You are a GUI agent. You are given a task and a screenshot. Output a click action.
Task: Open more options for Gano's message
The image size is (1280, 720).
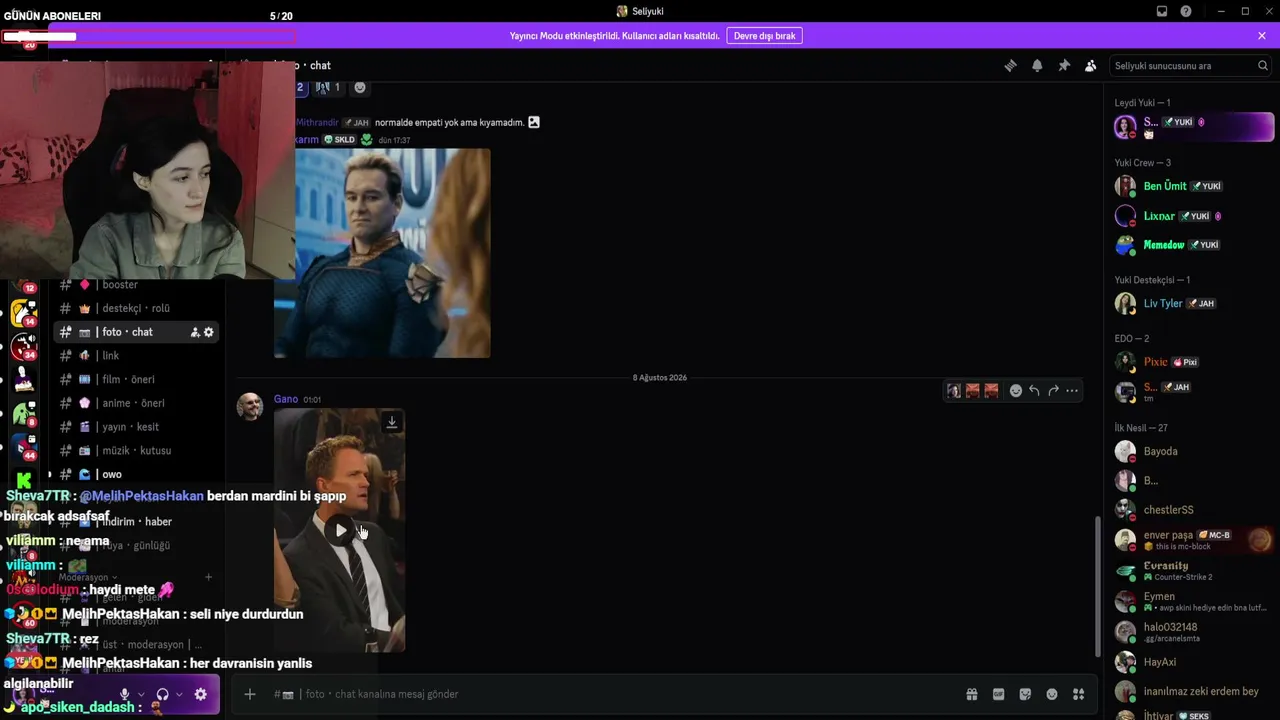1072,391
